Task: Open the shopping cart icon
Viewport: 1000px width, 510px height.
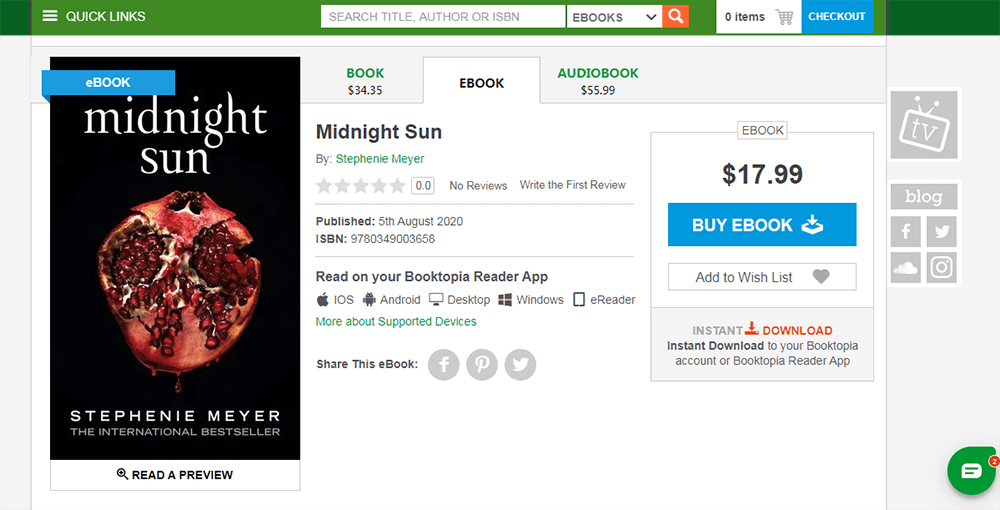Action: (784, 17)
